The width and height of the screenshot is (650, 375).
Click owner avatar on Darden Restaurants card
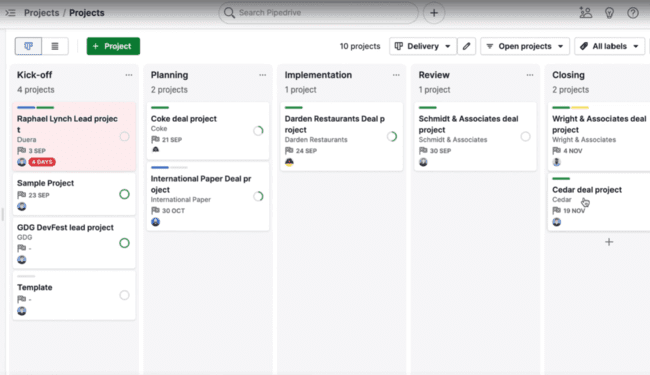(x=289, y=162)
